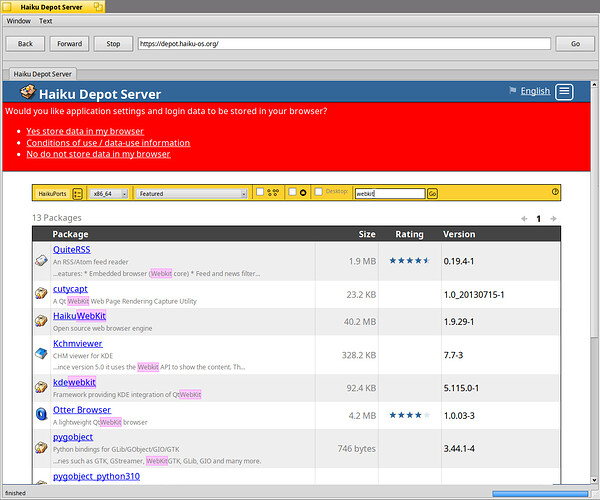The image size is (600, 500).
Task: Click the scroll-down arrow of the page scrollbar
Action: pyautogui.click(x=594, y=480)
